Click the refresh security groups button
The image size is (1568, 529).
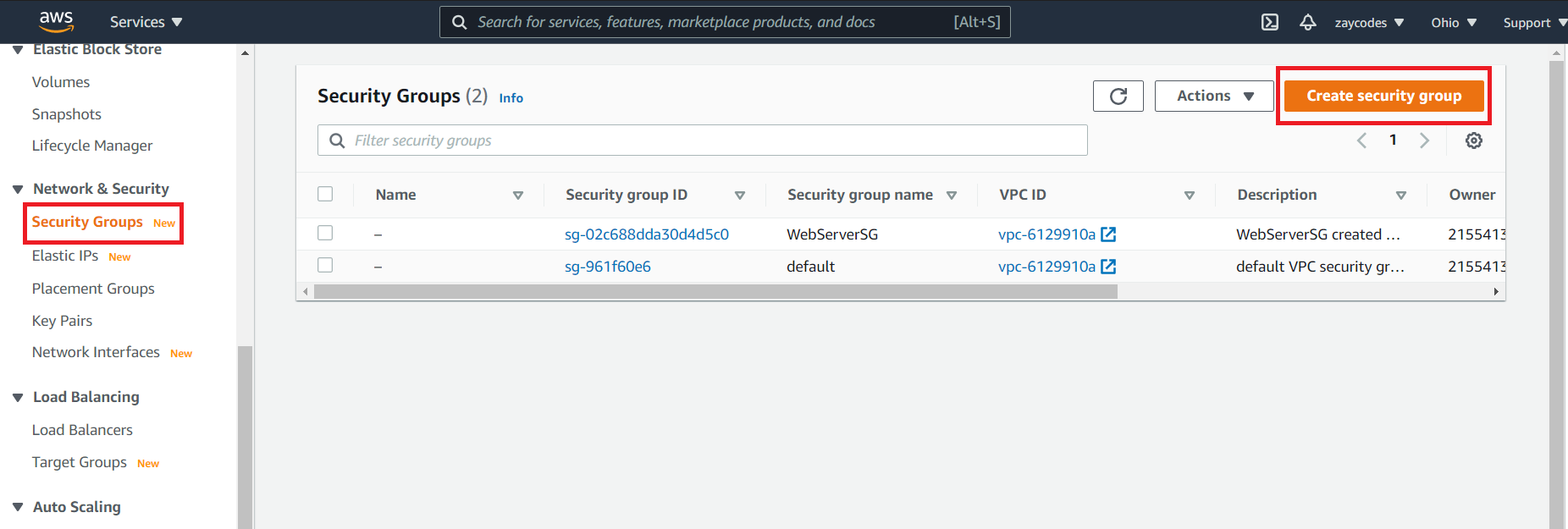(x=1118, y=96)
